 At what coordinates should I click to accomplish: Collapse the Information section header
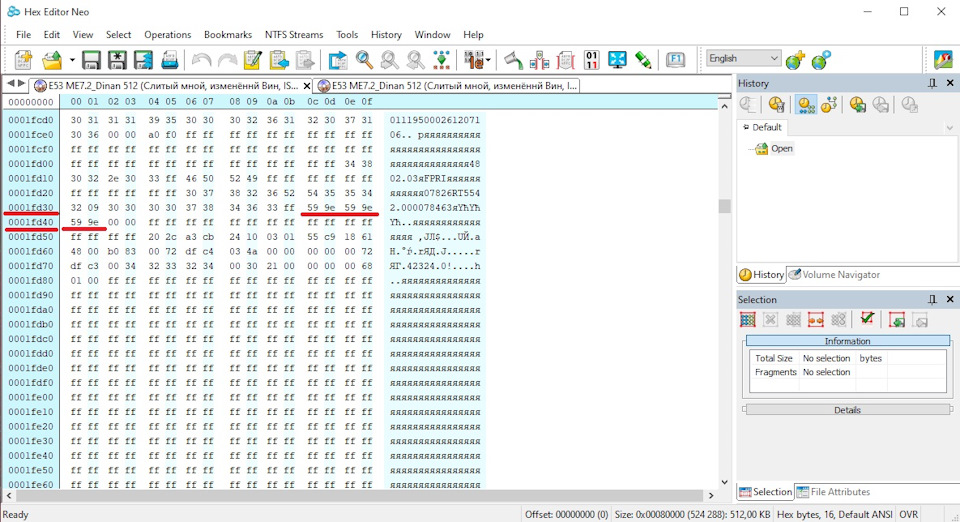(x=847, y=341)
